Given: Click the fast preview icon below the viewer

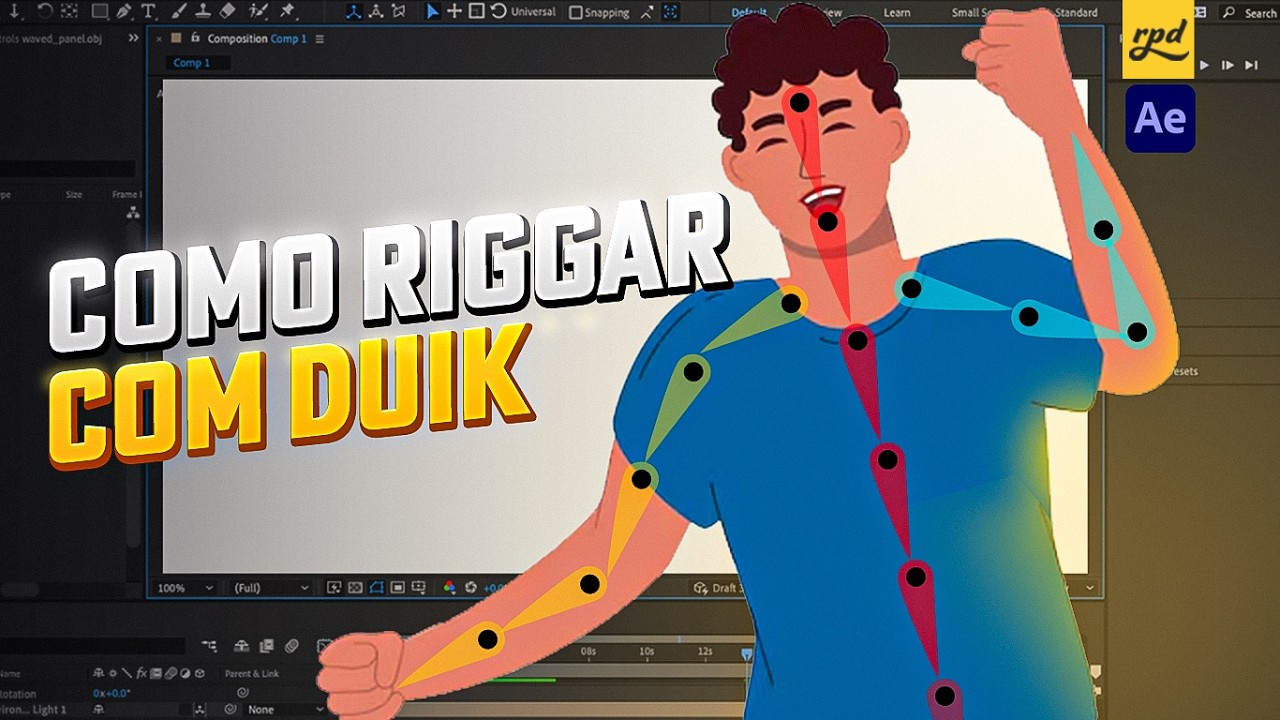Looking at the screenshot, I should tap(334, 588).
